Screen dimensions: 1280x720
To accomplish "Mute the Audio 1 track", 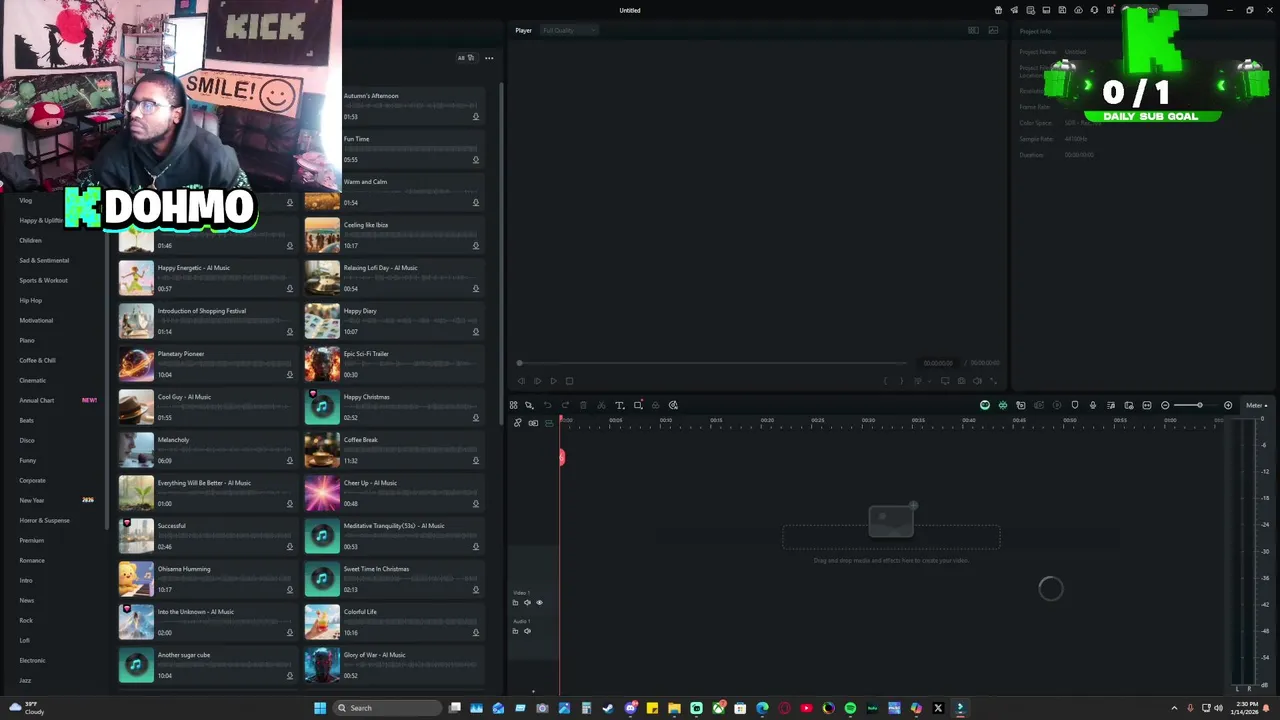I will (x=527, y=631).
